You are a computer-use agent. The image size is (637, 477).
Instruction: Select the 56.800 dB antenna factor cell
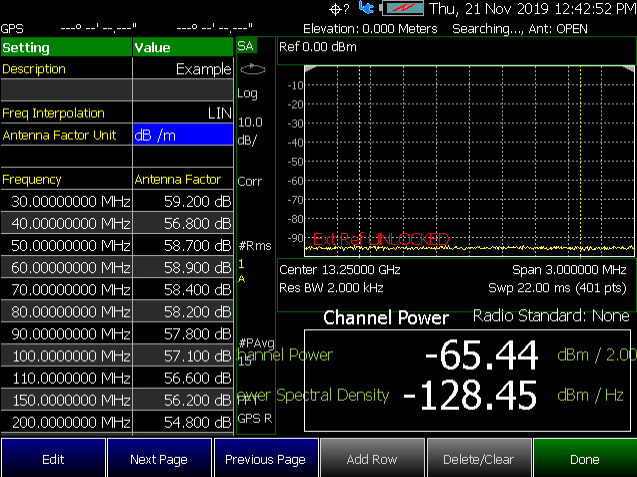point(183,223)
